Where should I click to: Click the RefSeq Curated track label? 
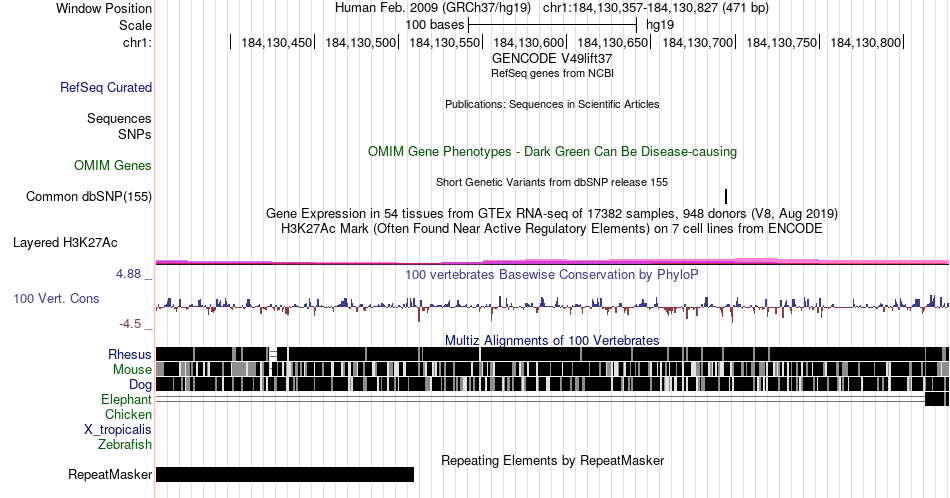tap(106, 87)
